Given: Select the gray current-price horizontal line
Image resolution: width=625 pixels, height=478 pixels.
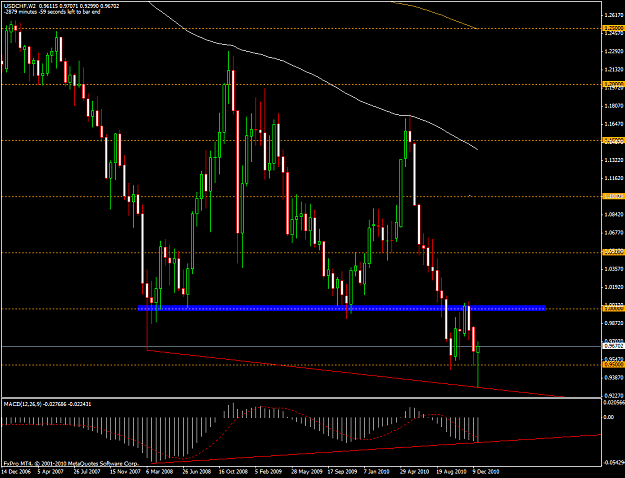Looking at the screenshot, I should (301, 346).
